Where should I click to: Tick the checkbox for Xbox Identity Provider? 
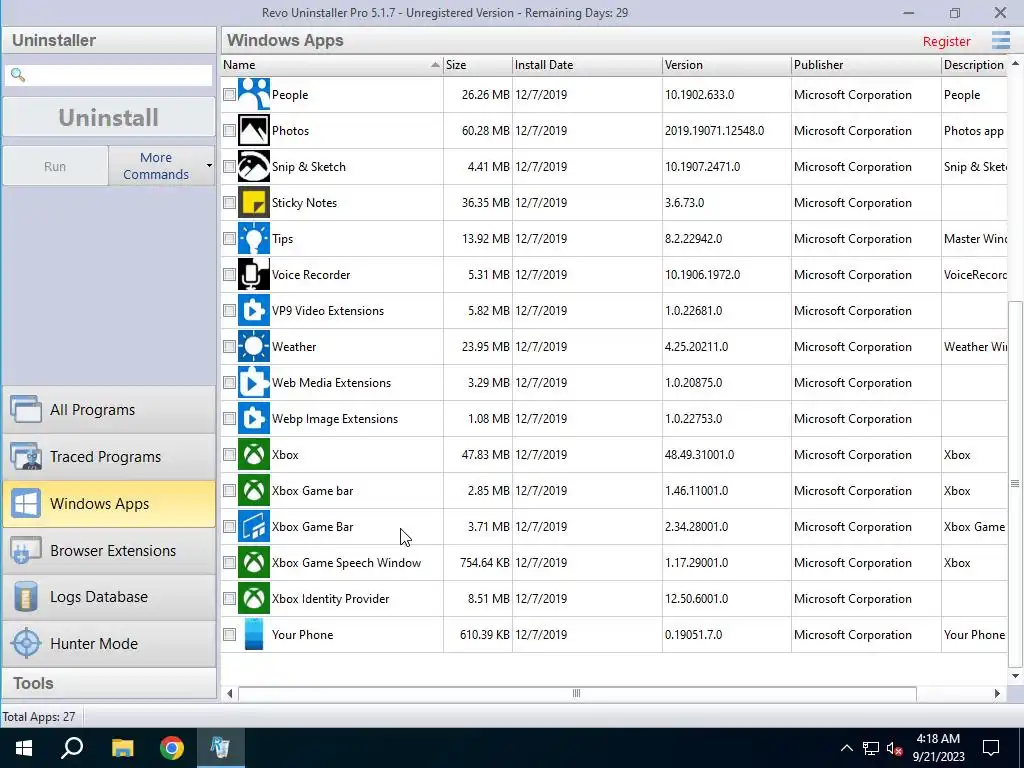[x=229, y=598]
